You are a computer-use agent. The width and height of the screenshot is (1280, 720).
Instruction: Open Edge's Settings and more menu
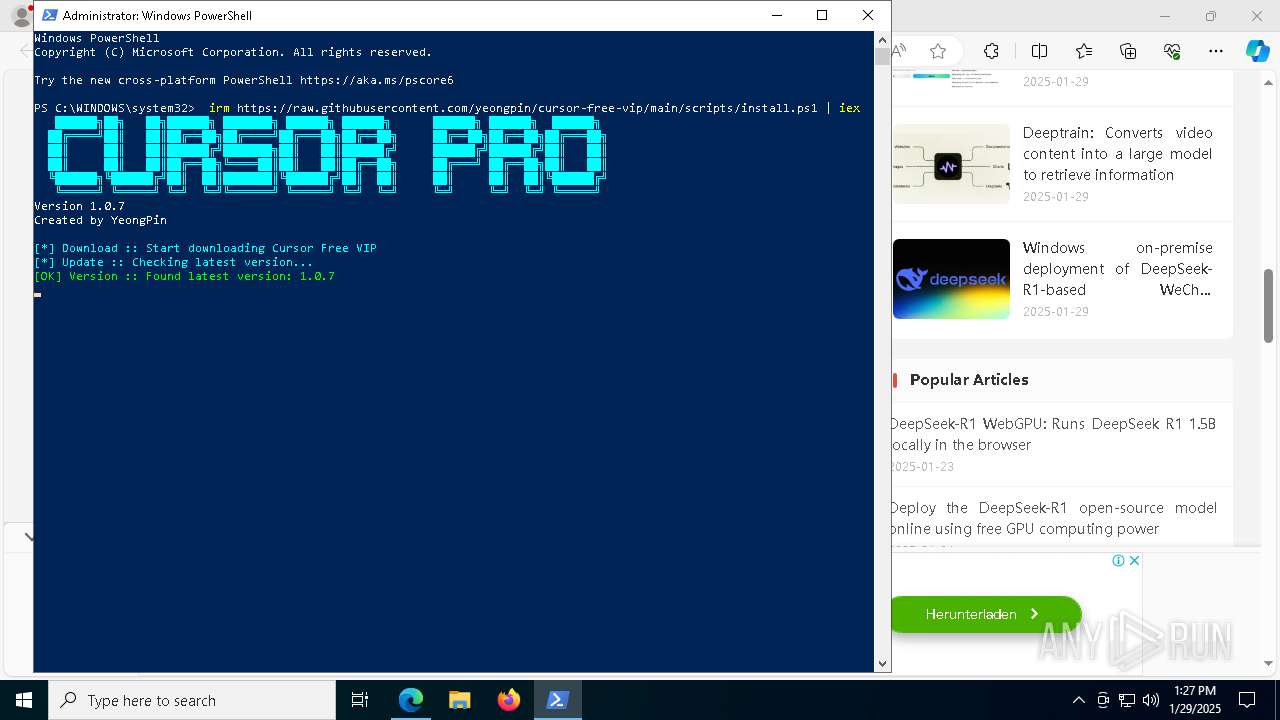pos(1216,51)
